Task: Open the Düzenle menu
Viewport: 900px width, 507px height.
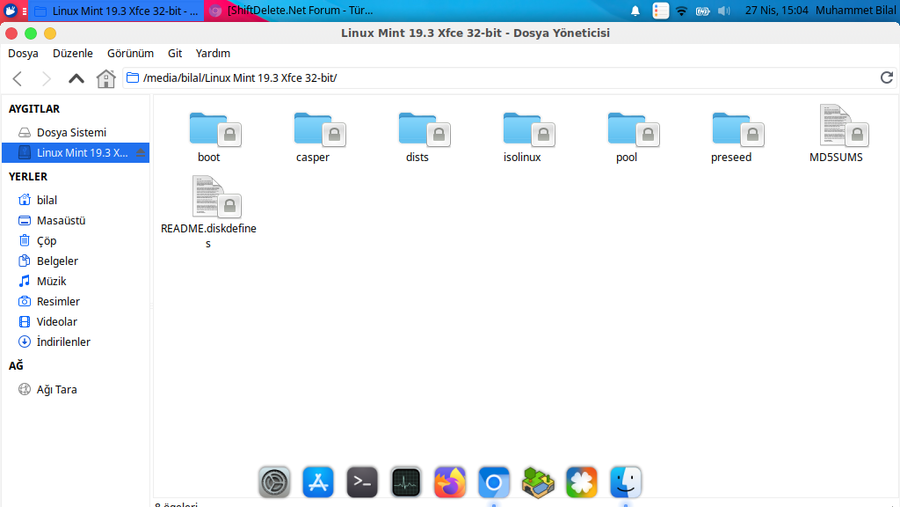Action: [x=73, y=53]
